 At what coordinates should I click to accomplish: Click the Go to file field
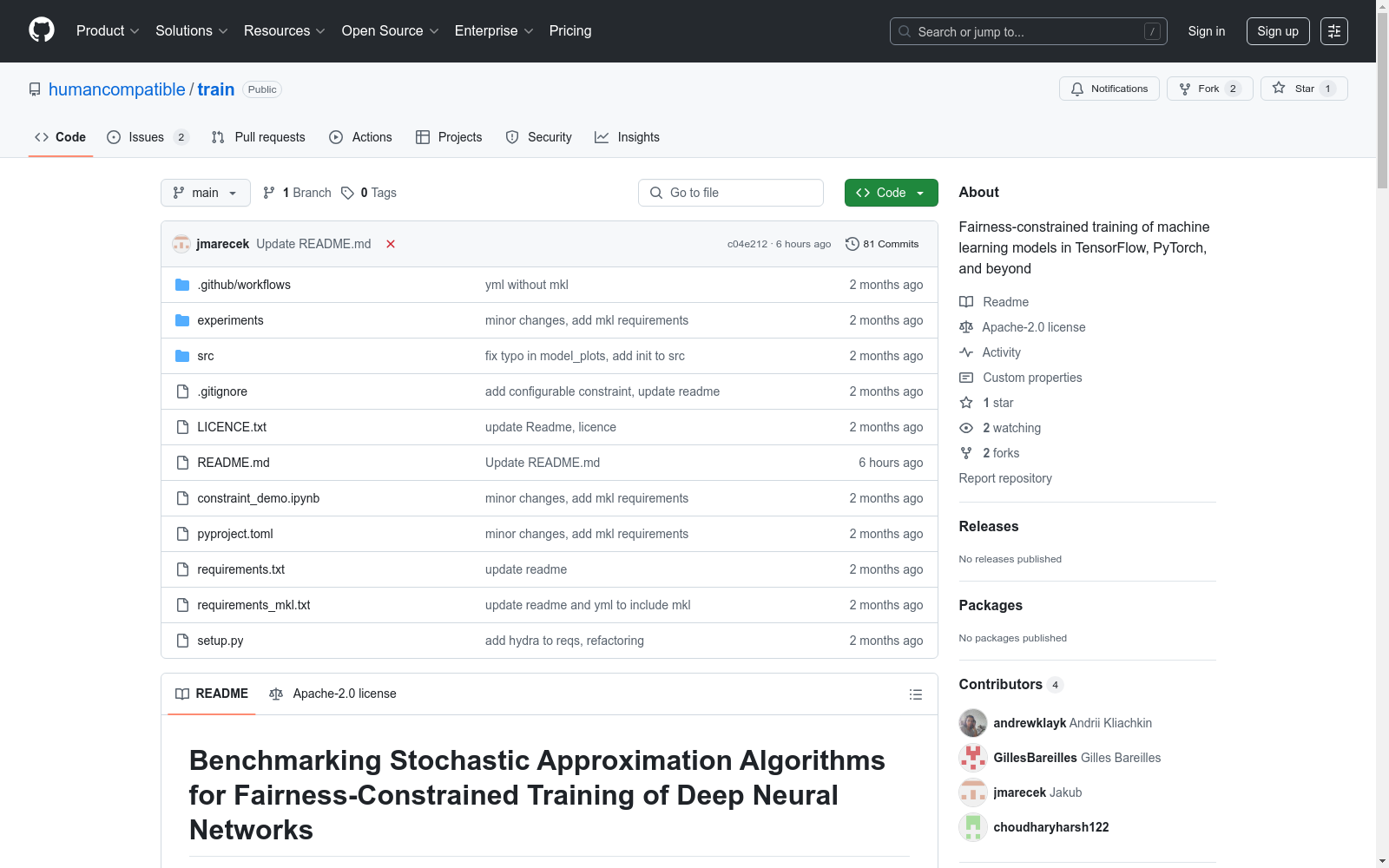(x=731, y=193)
